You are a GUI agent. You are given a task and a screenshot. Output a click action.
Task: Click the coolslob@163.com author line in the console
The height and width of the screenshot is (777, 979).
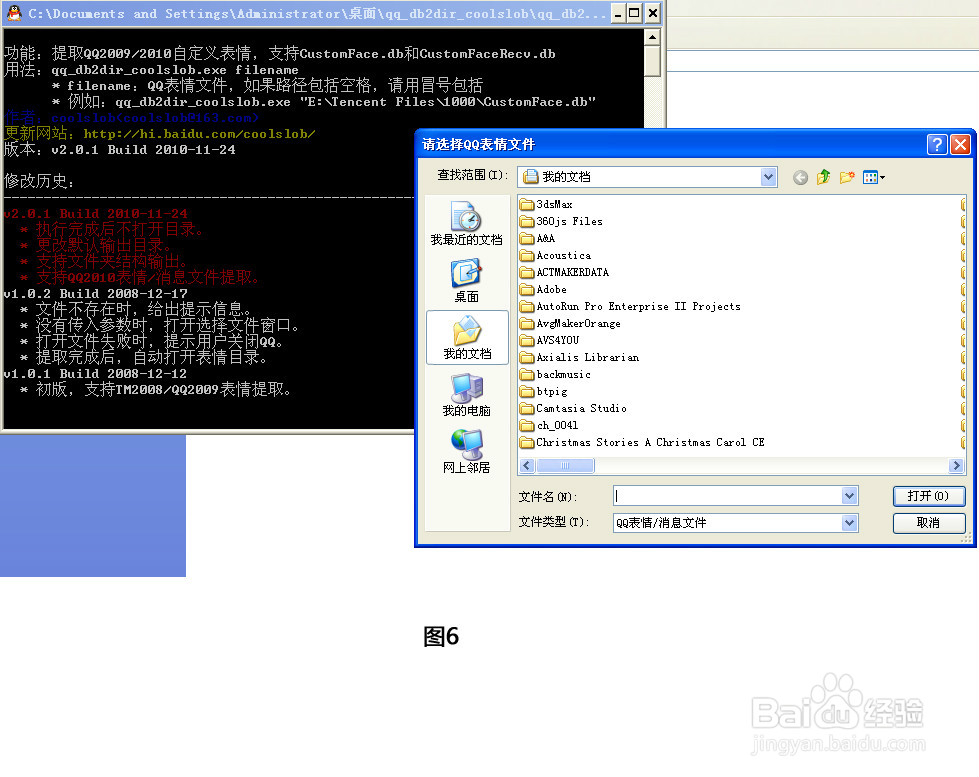[x=131, y=117]
